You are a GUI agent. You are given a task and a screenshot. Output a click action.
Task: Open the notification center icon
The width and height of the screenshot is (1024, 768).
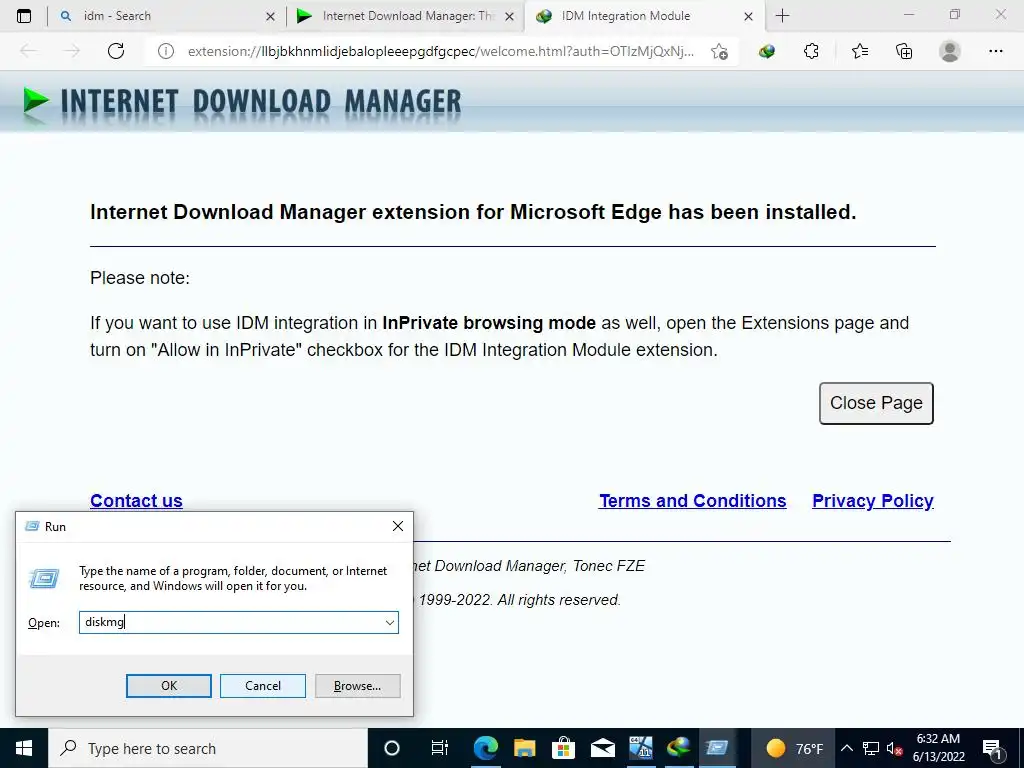click(992, 748)
